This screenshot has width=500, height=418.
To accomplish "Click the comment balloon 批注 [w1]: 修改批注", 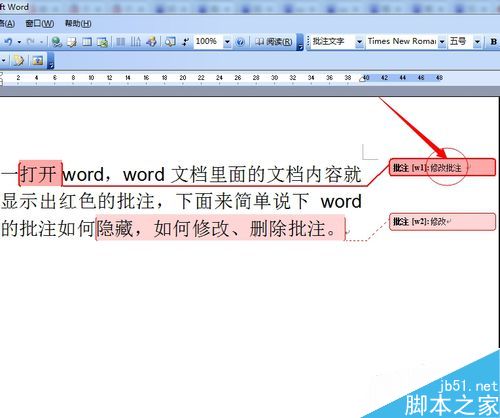I will coord(443,167).
